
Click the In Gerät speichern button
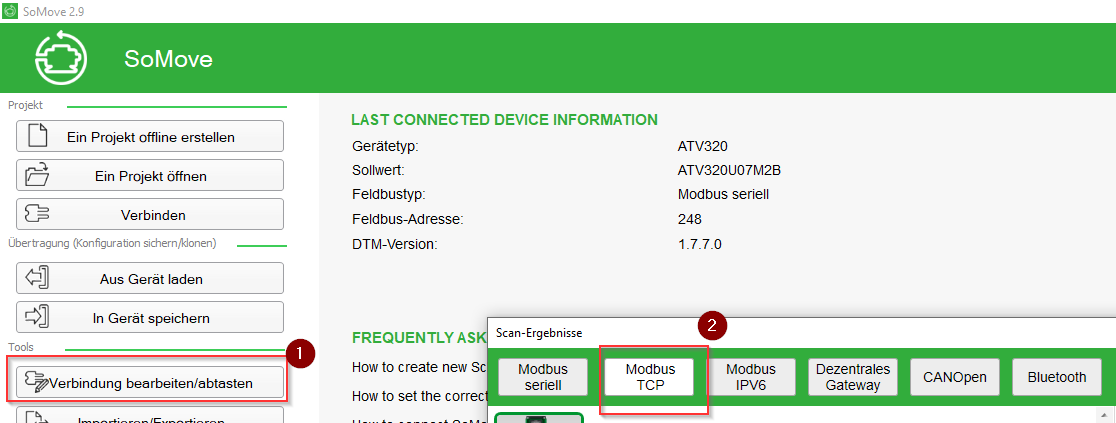coord(150,317)
